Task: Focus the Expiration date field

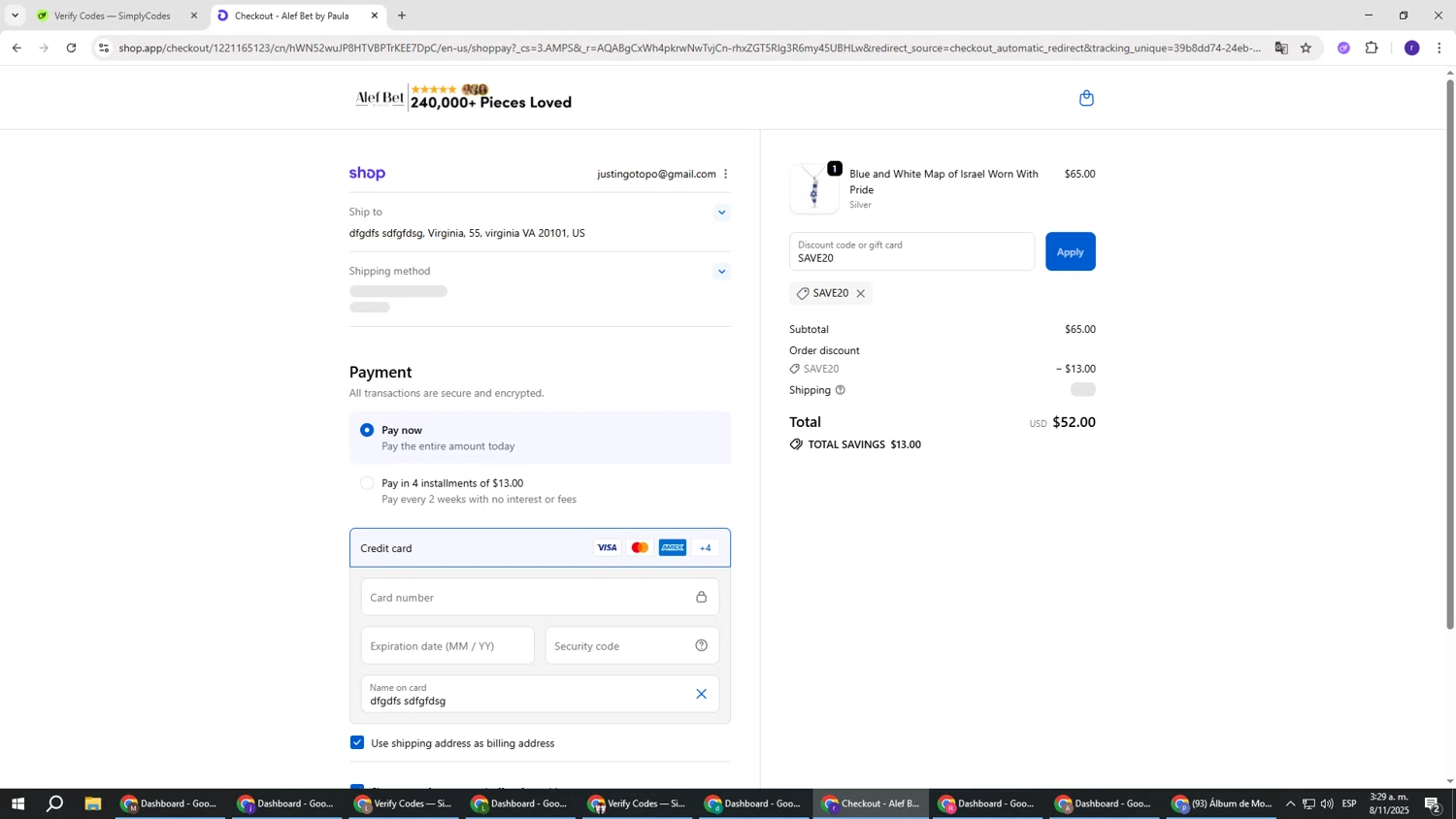Action: click(x=447, y=646)
